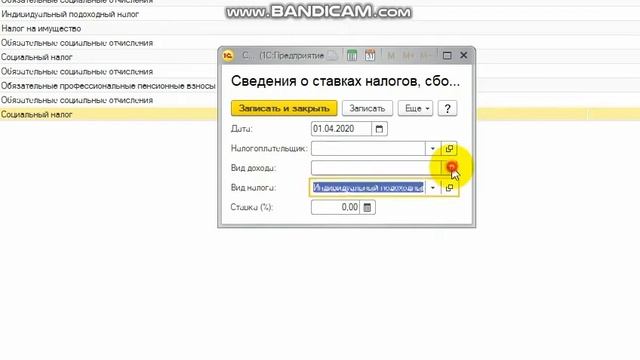Image resolution: width=640 pixels, height=360 pixels.
Task: Open calculator button beside Ставка (%) field
Action: [x=367, y=207]
